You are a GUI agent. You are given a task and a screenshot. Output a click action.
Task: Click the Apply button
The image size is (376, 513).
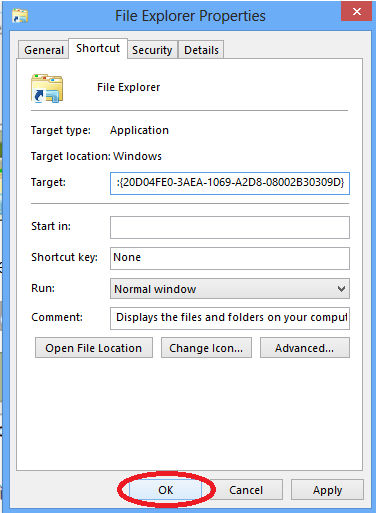327,490
